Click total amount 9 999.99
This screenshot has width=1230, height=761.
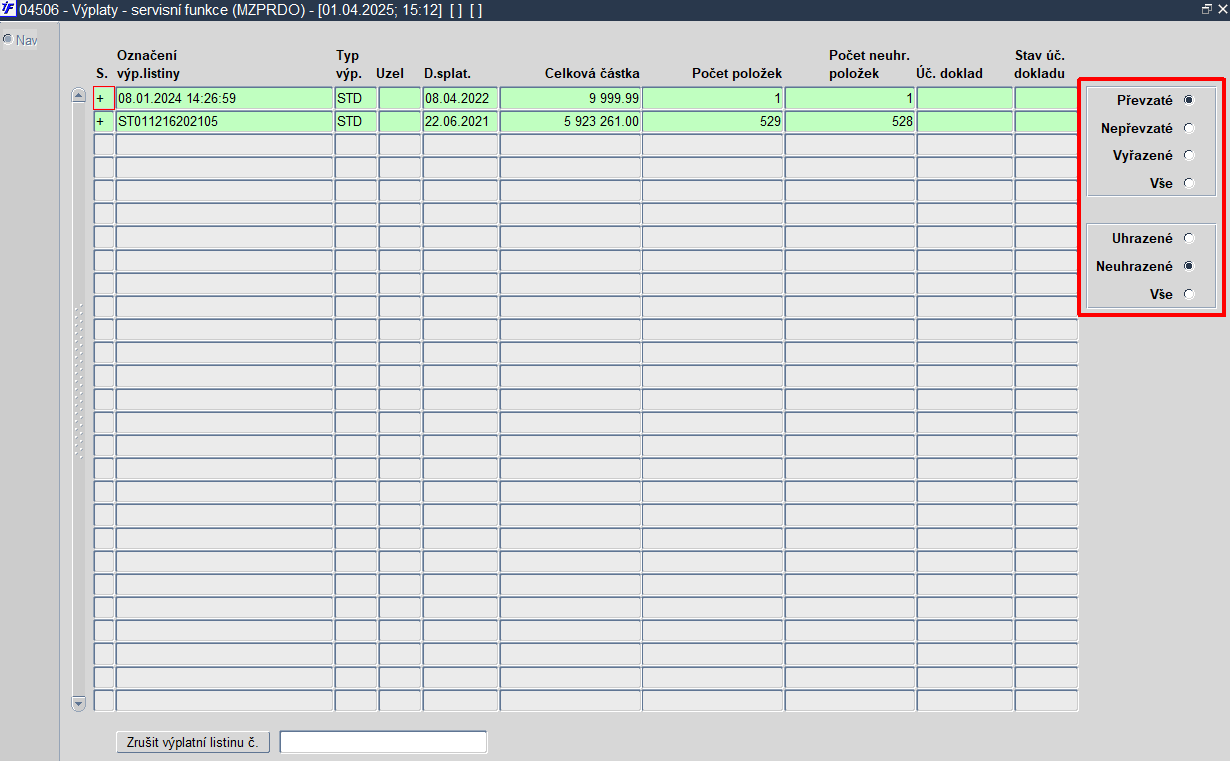[x=571, y=98]
